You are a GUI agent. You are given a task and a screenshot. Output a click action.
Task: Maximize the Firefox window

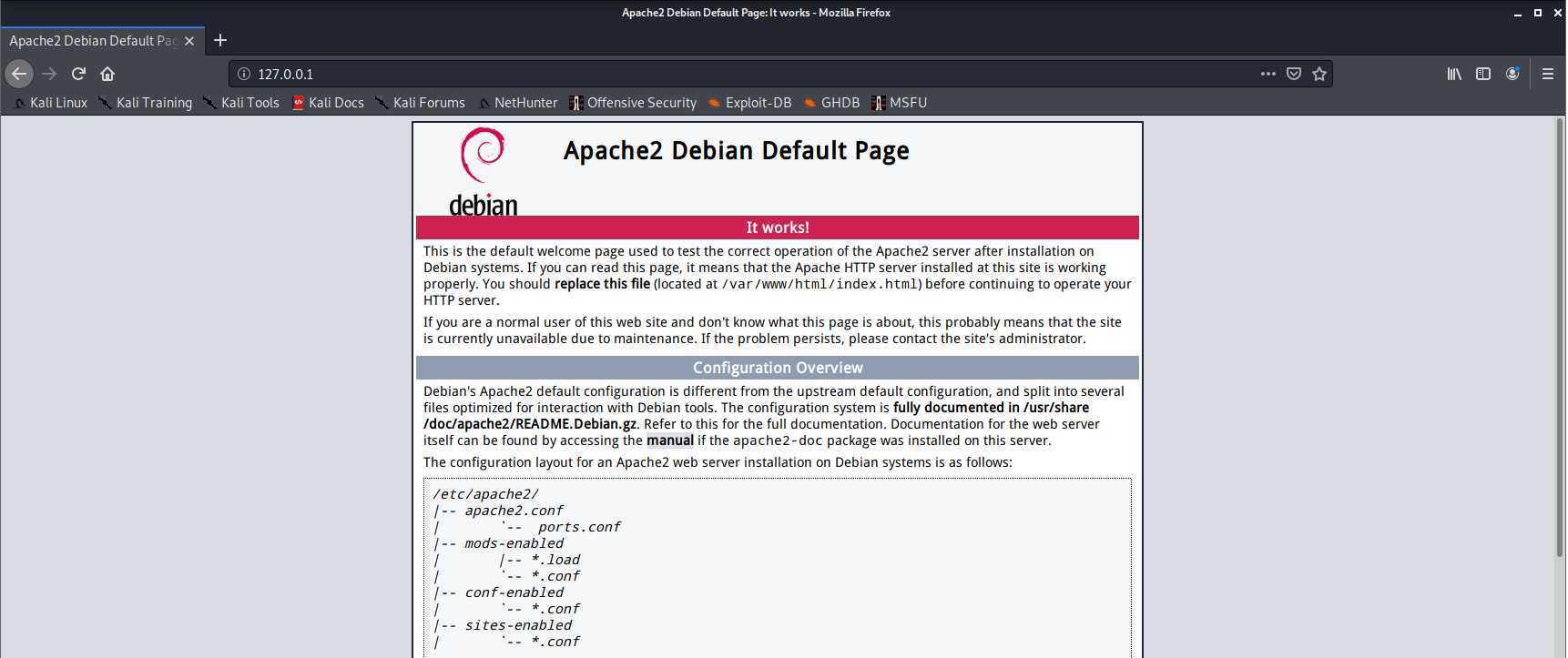point(1538,13)
